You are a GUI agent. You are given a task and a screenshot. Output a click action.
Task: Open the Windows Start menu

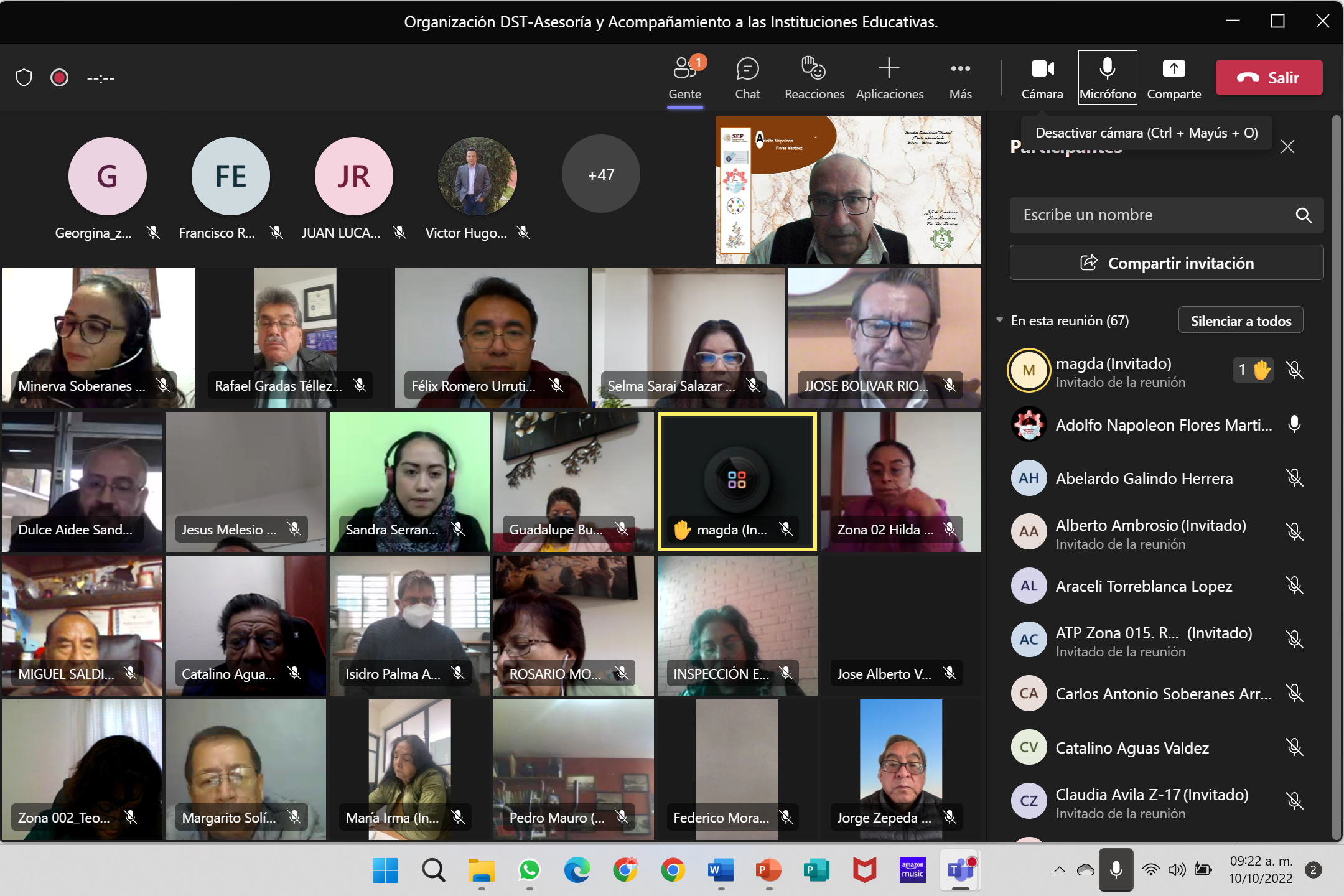385,870
